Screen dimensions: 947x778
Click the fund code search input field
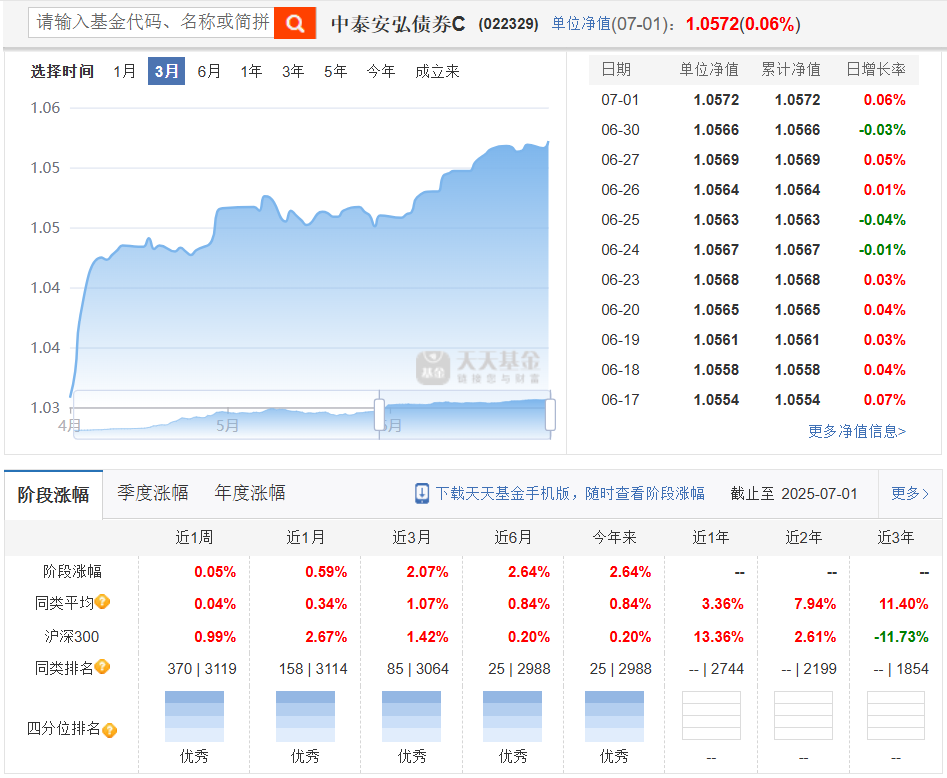pyautogui.click(x=151, y=22)
